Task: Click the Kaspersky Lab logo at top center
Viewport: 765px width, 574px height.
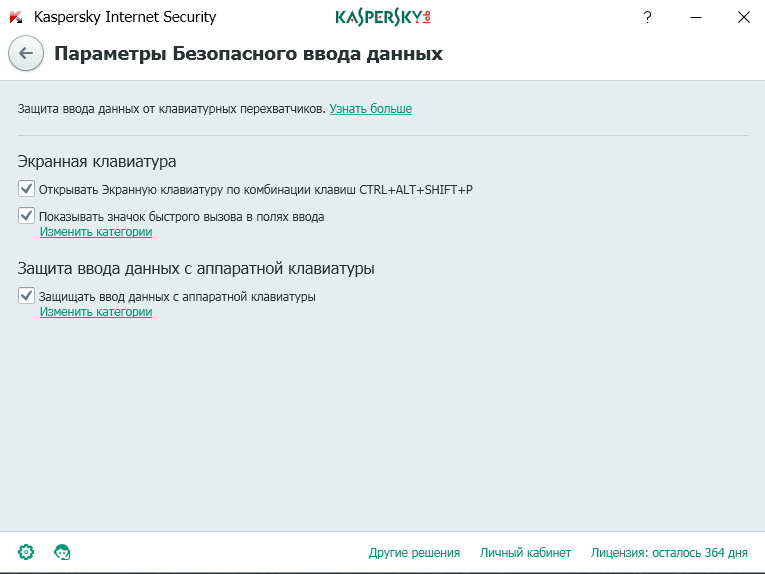Action: 382,18
